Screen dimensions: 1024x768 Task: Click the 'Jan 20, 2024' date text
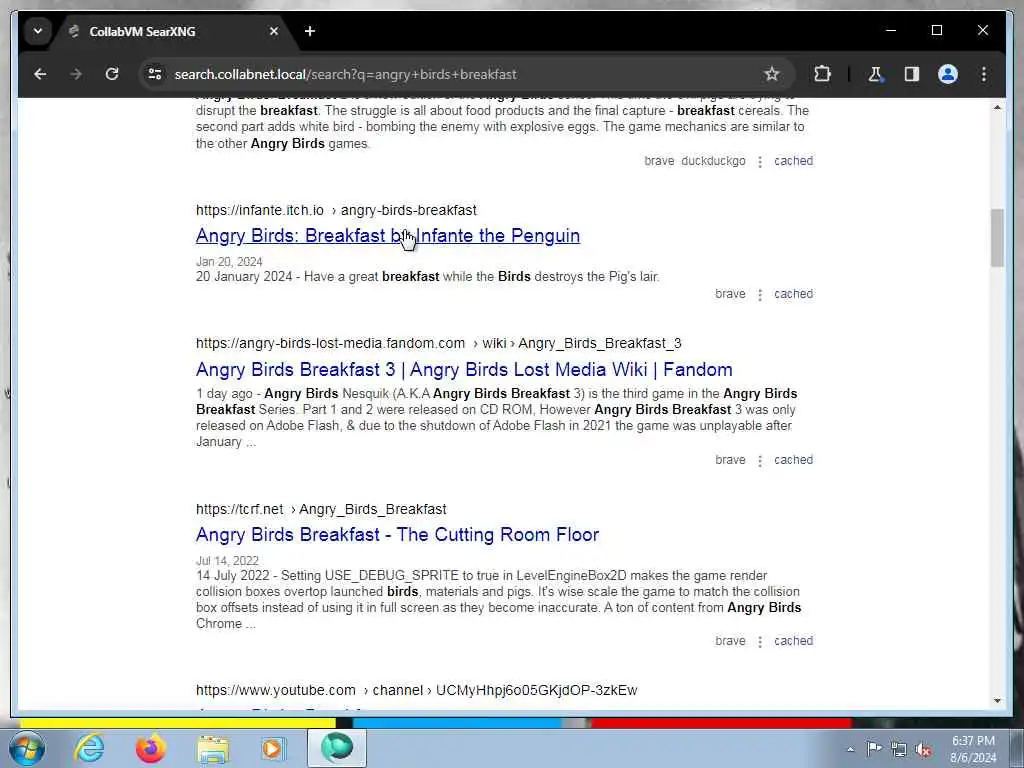click(229, 262)
